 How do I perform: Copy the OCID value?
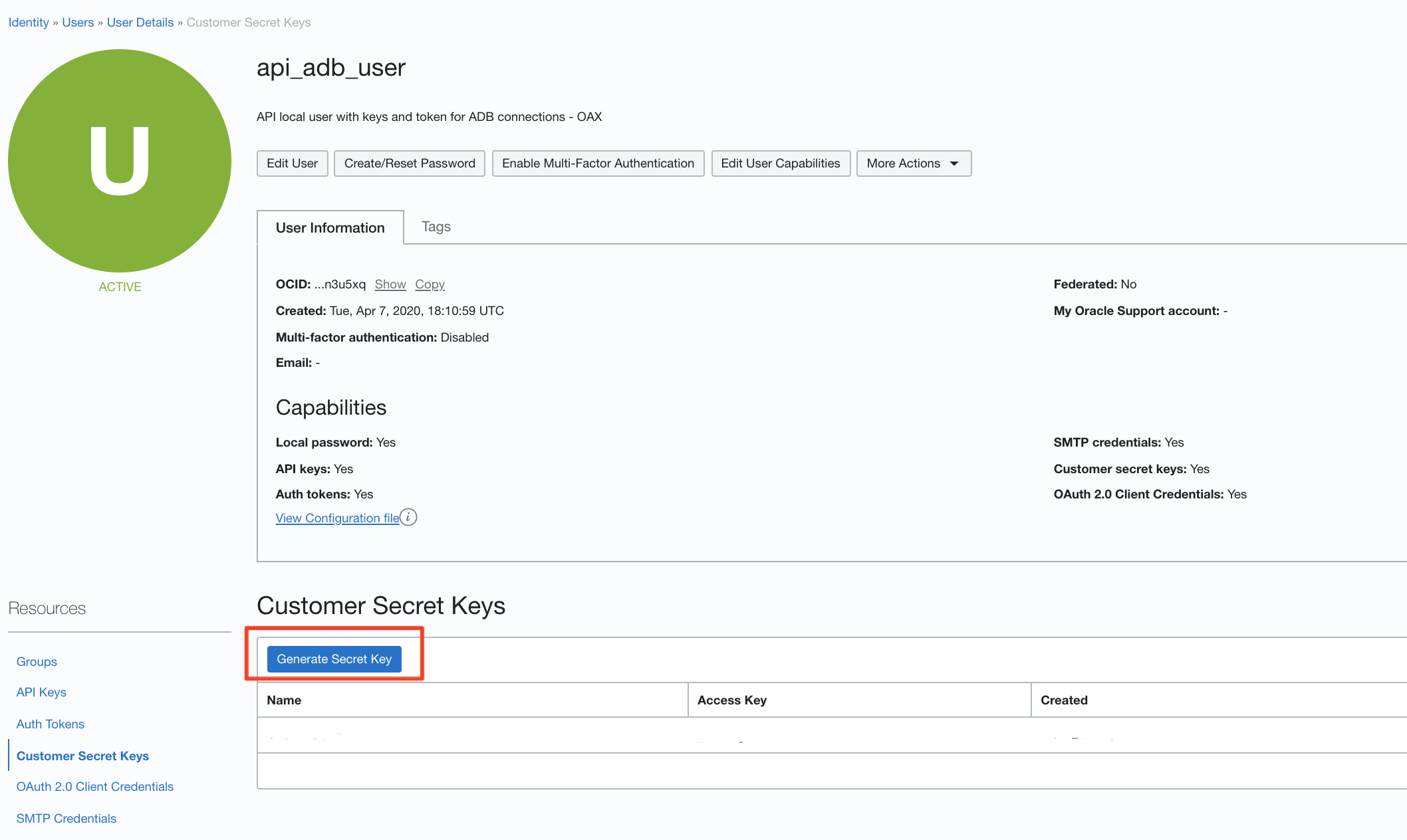(x=430, y=284)
